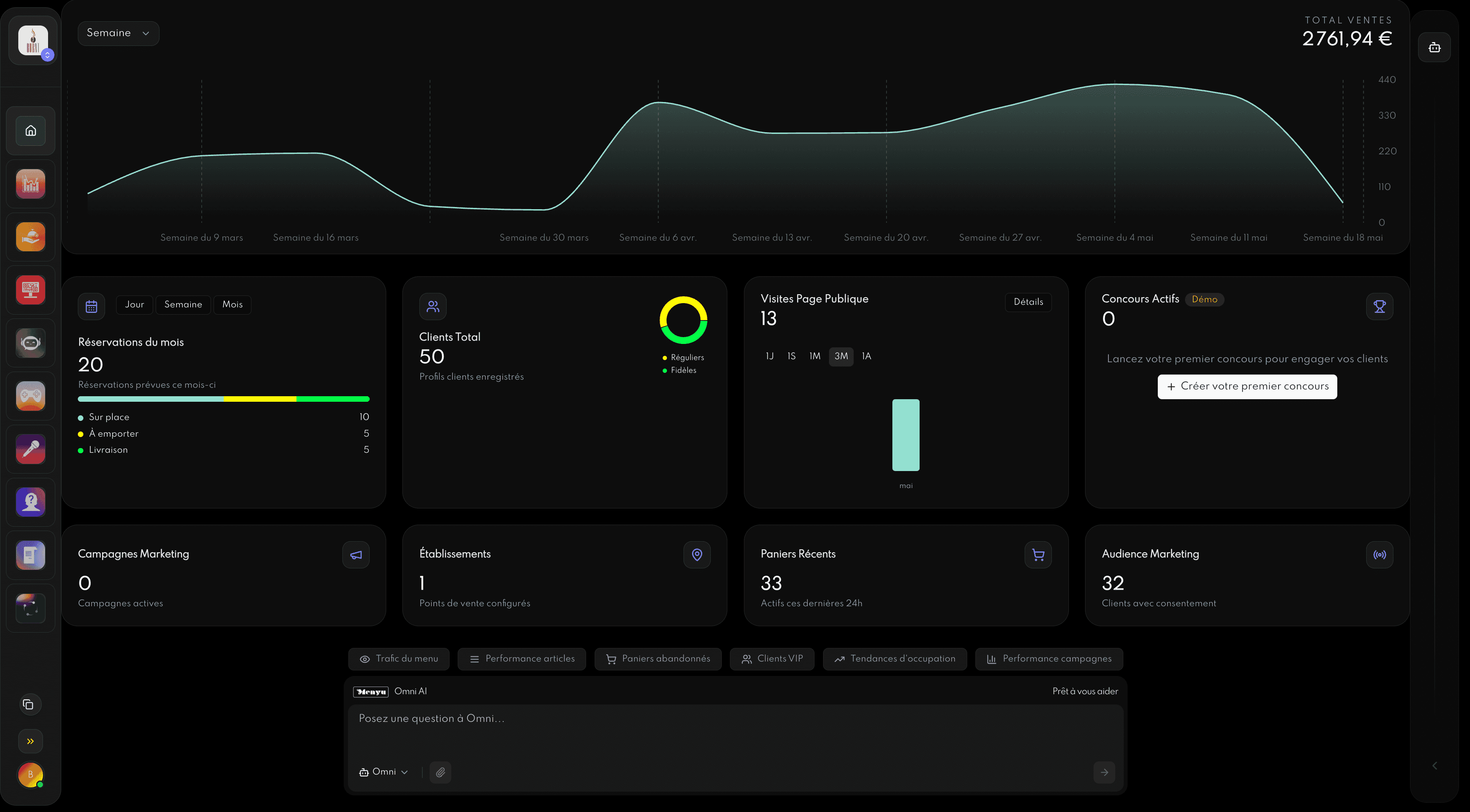
Task: Open the Omni robot panel icon top right
Action: (x=1435, y=47)
